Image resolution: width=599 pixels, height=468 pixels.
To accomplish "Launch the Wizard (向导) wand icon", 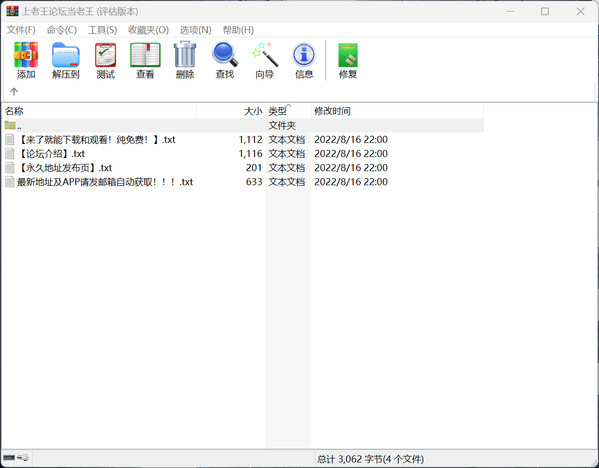I will click(265, 60).
